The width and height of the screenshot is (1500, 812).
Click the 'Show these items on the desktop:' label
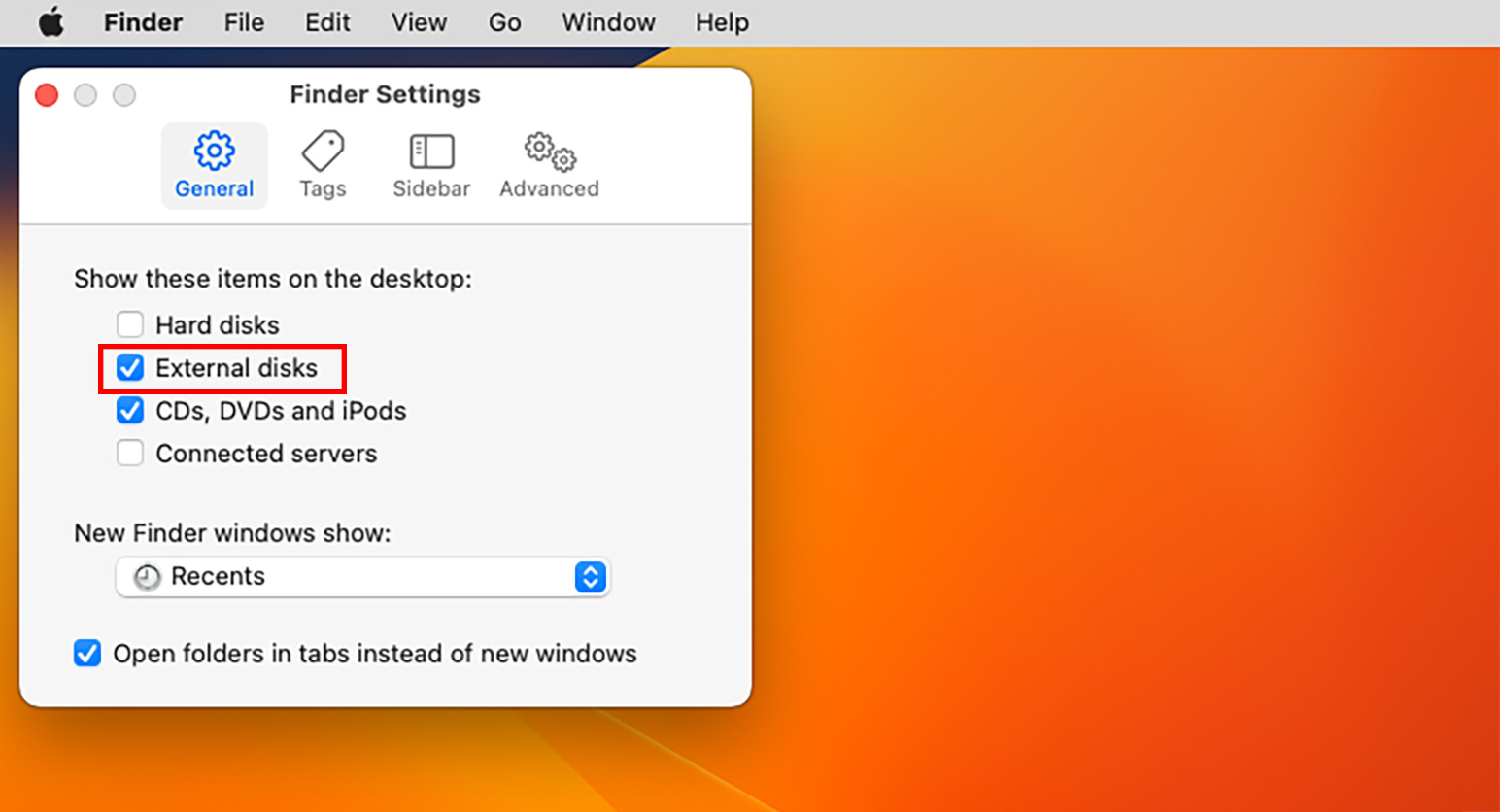[273, 279]
